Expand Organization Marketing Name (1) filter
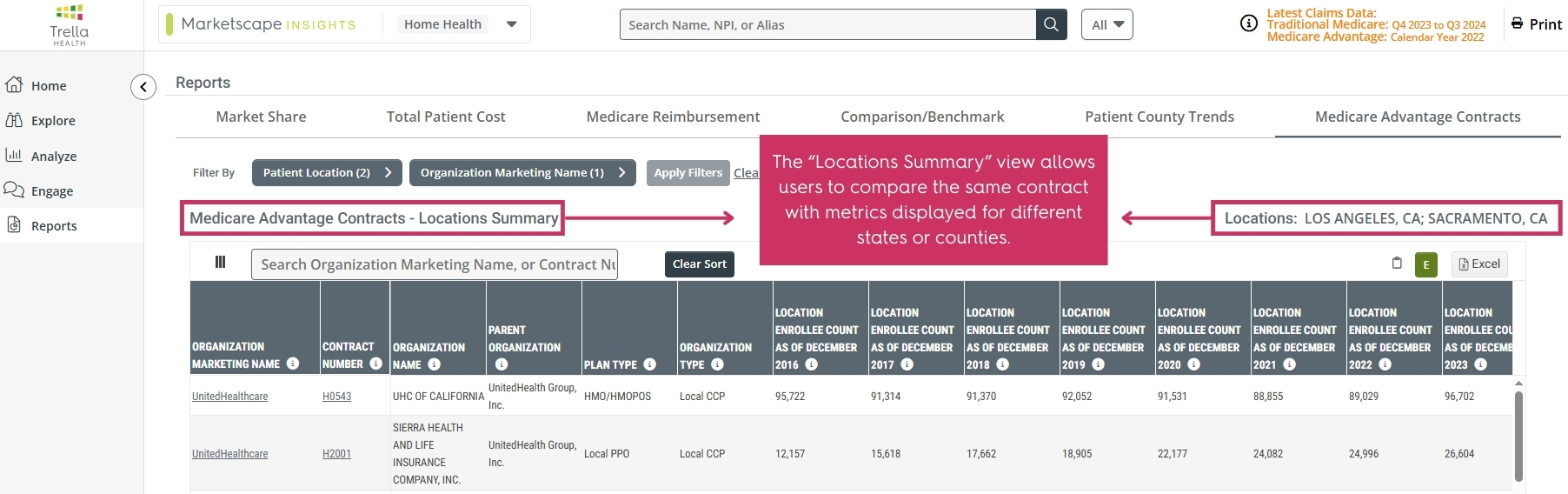Viewport: 1568px width, 494px height. (522, 172)
